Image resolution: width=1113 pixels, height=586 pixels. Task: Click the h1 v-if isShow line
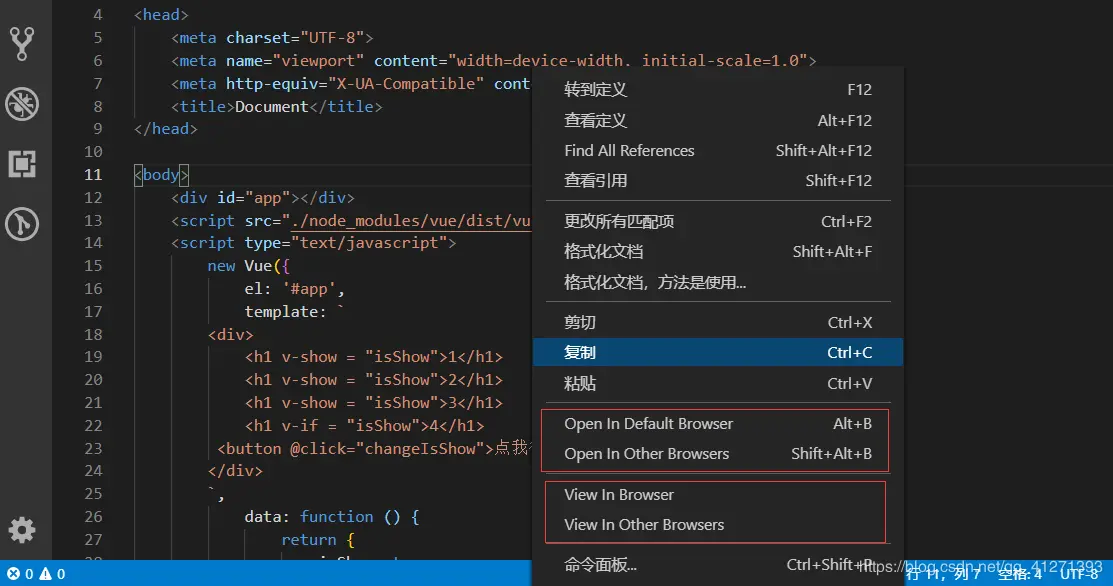[x=364, y=426]
